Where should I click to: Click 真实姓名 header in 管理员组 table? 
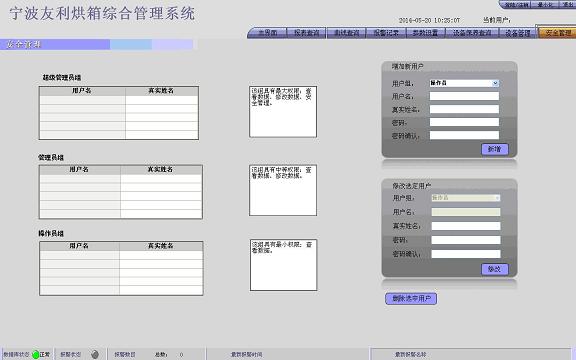coord(161,170)
